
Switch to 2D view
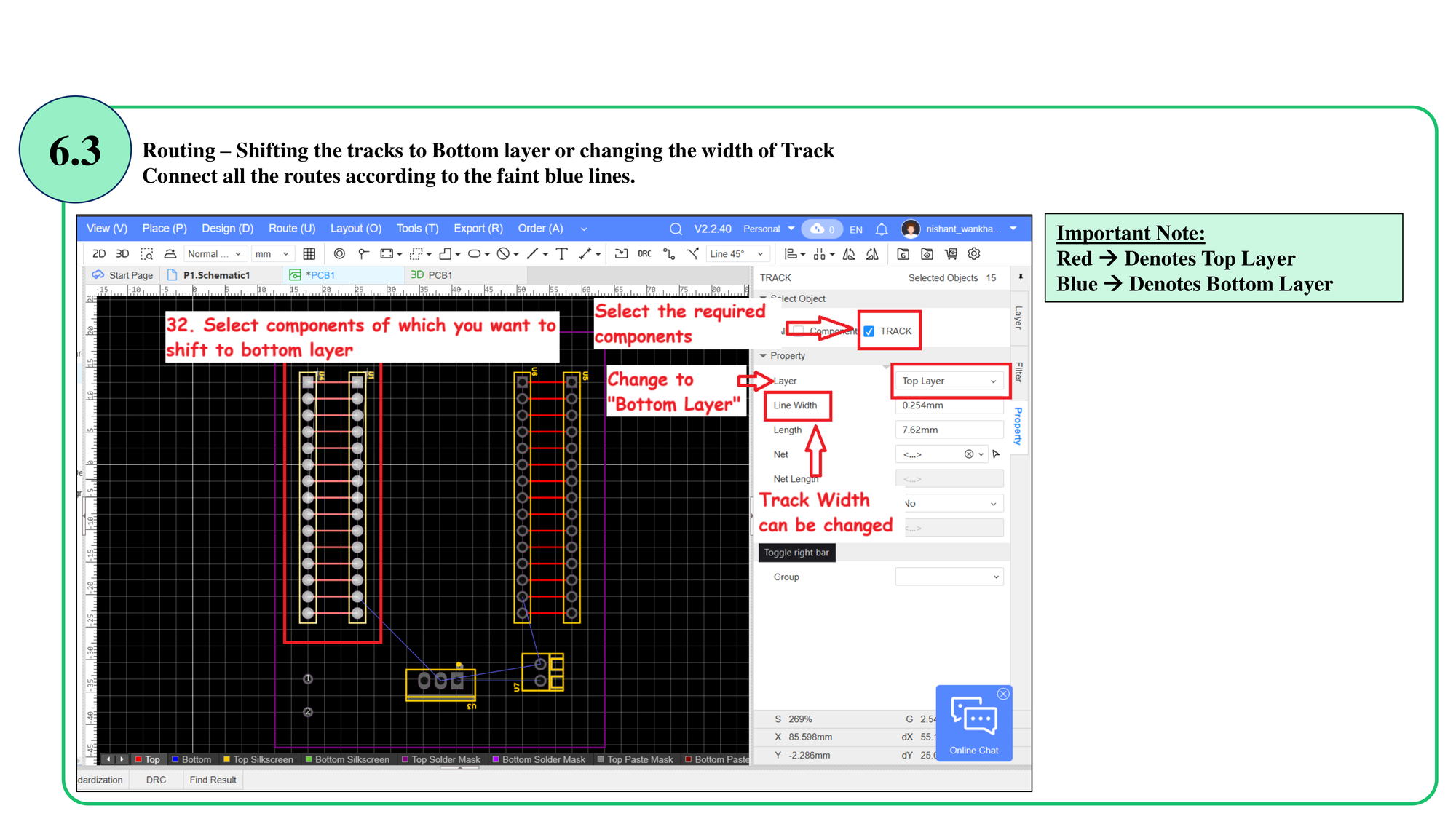pyautogui.click(x=99, y=254)
